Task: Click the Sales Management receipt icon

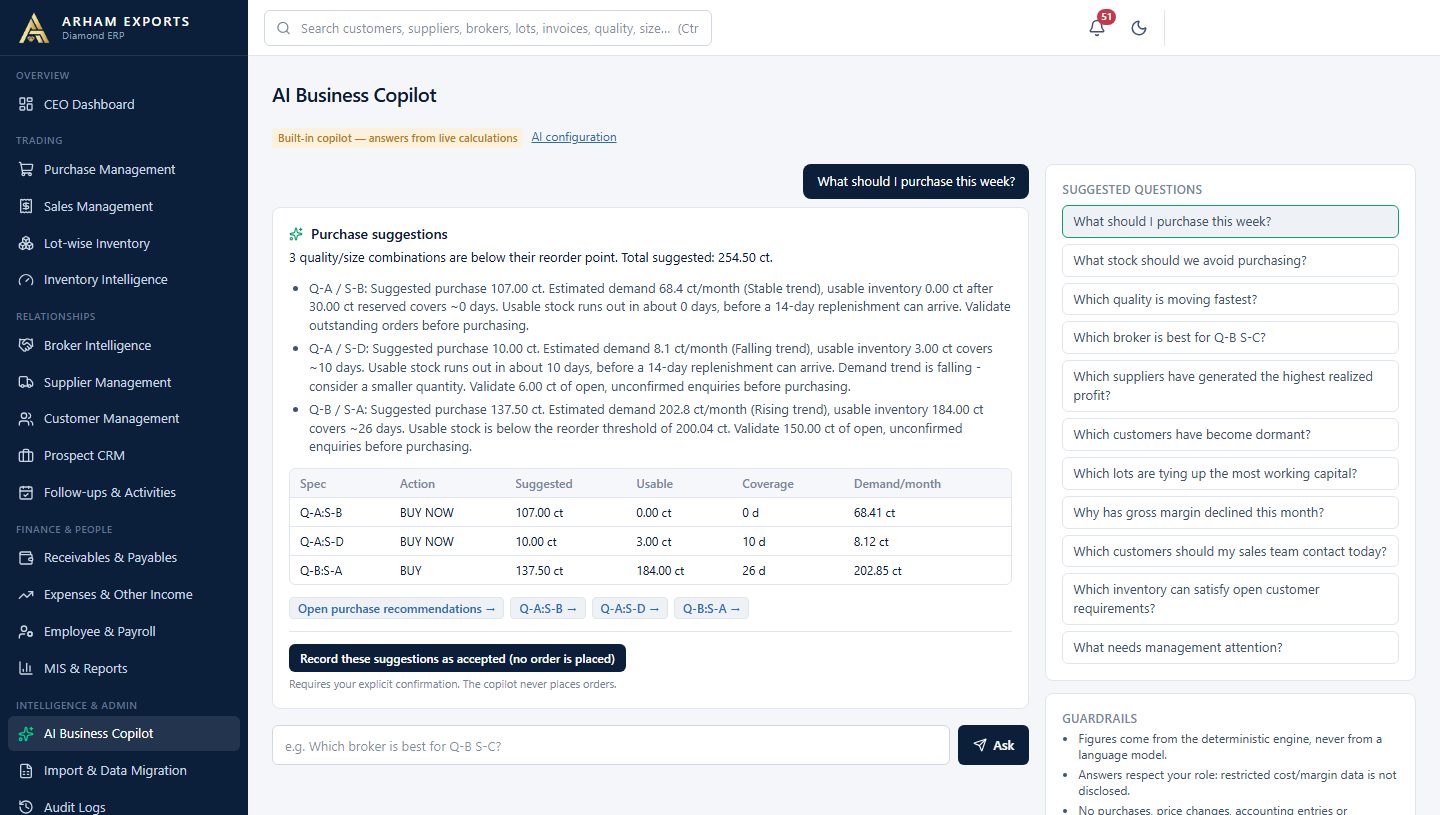Action: point(26,206)
